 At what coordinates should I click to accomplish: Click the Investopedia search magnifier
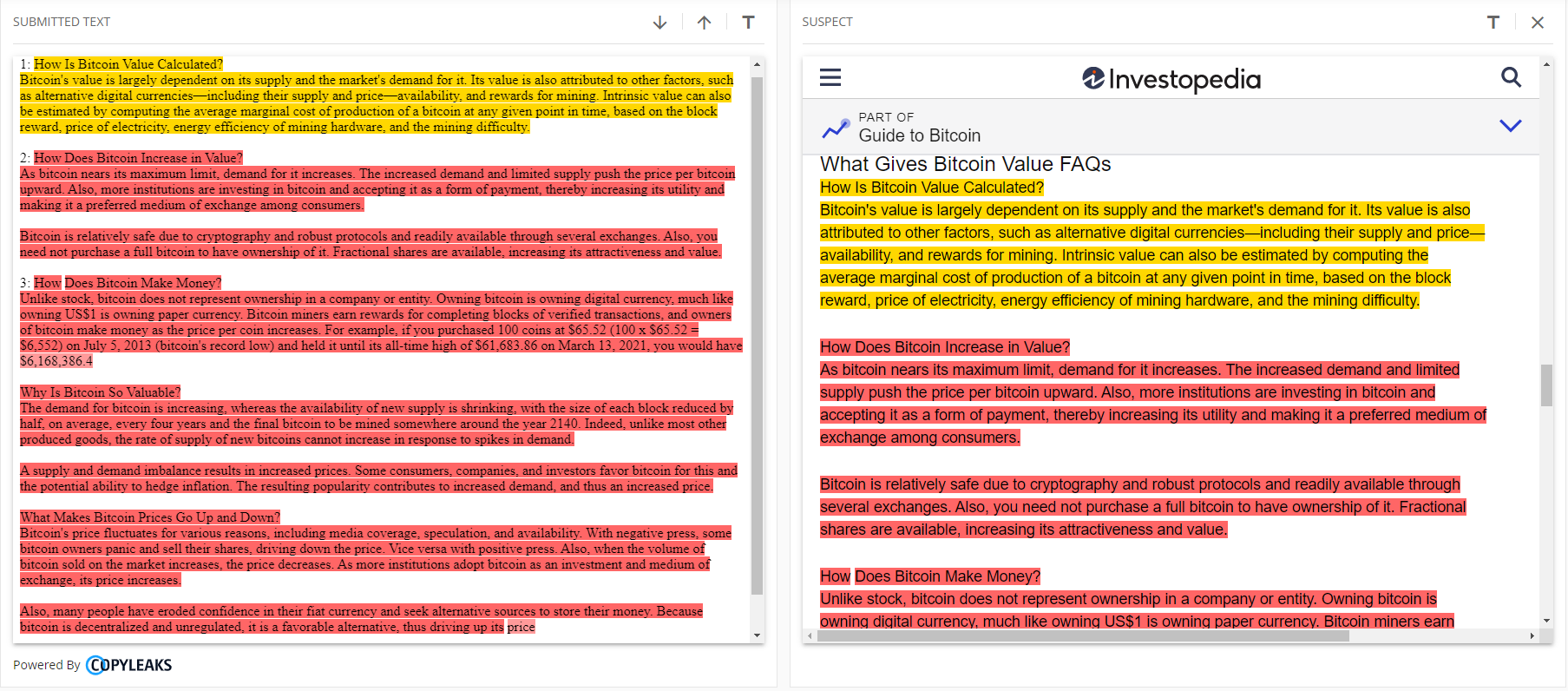1511,77
